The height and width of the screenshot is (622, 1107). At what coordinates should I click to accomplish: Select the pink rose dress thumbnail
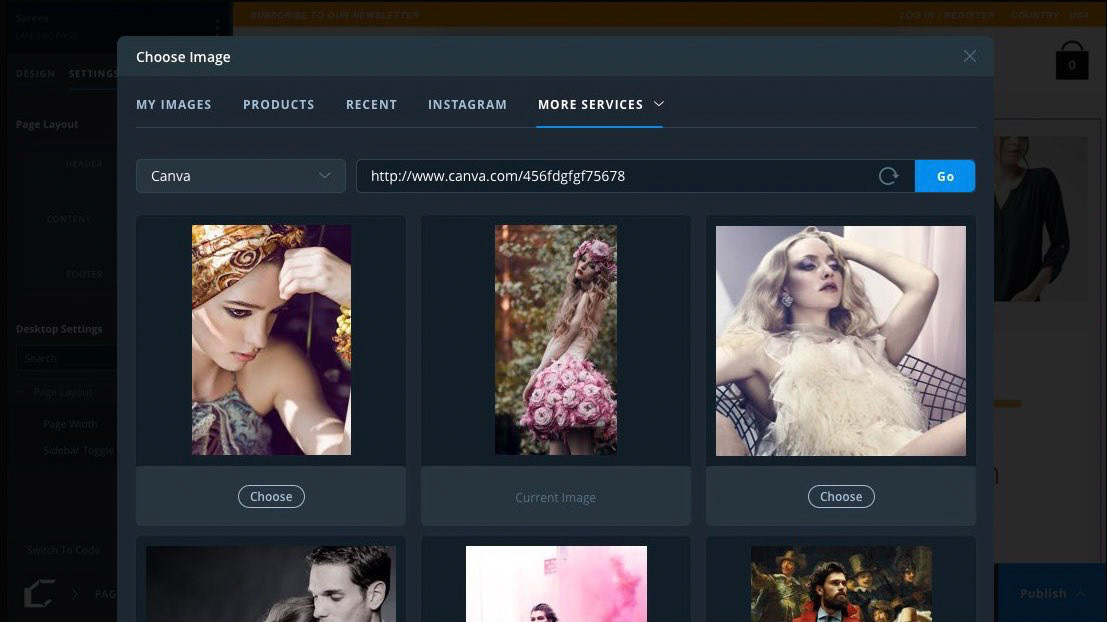pyautogui.click(x=555, y=340)
